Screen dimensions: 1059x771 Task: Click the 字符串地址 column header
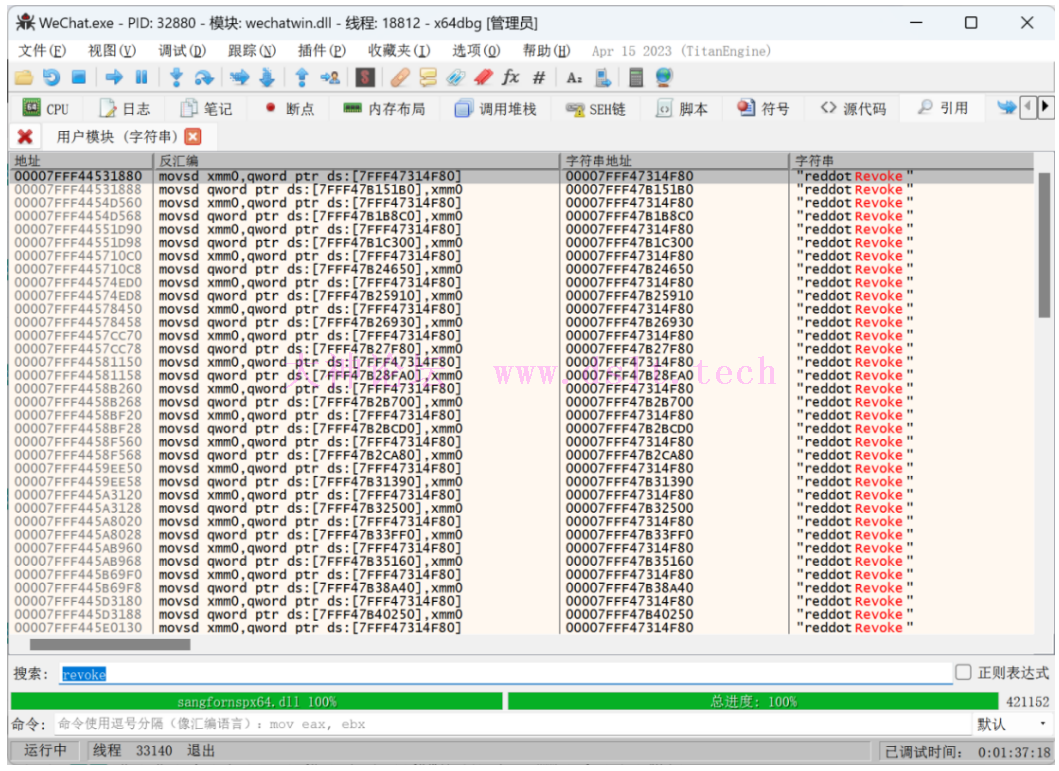pos(675,161)
